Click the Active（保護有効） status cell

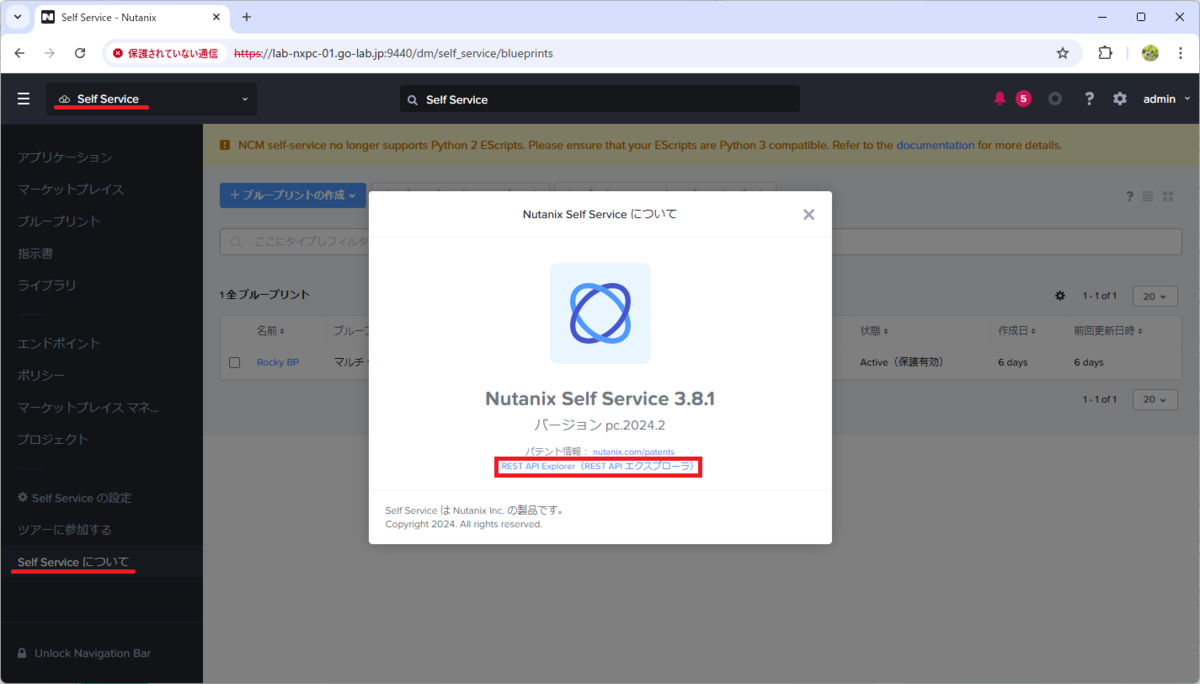902,362
